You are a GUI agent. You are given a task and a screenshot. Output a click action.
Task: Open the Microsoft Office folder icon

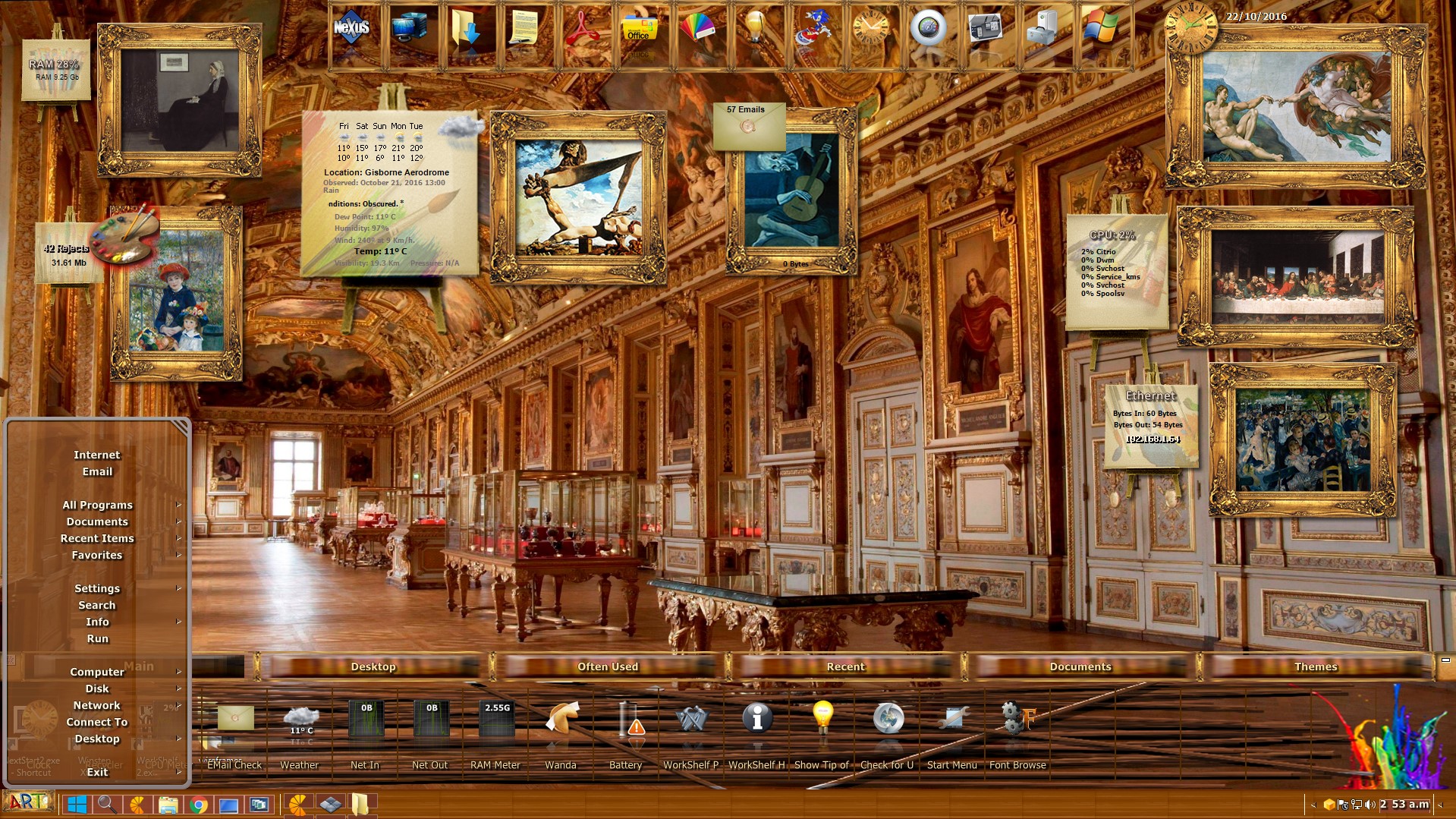639,30
